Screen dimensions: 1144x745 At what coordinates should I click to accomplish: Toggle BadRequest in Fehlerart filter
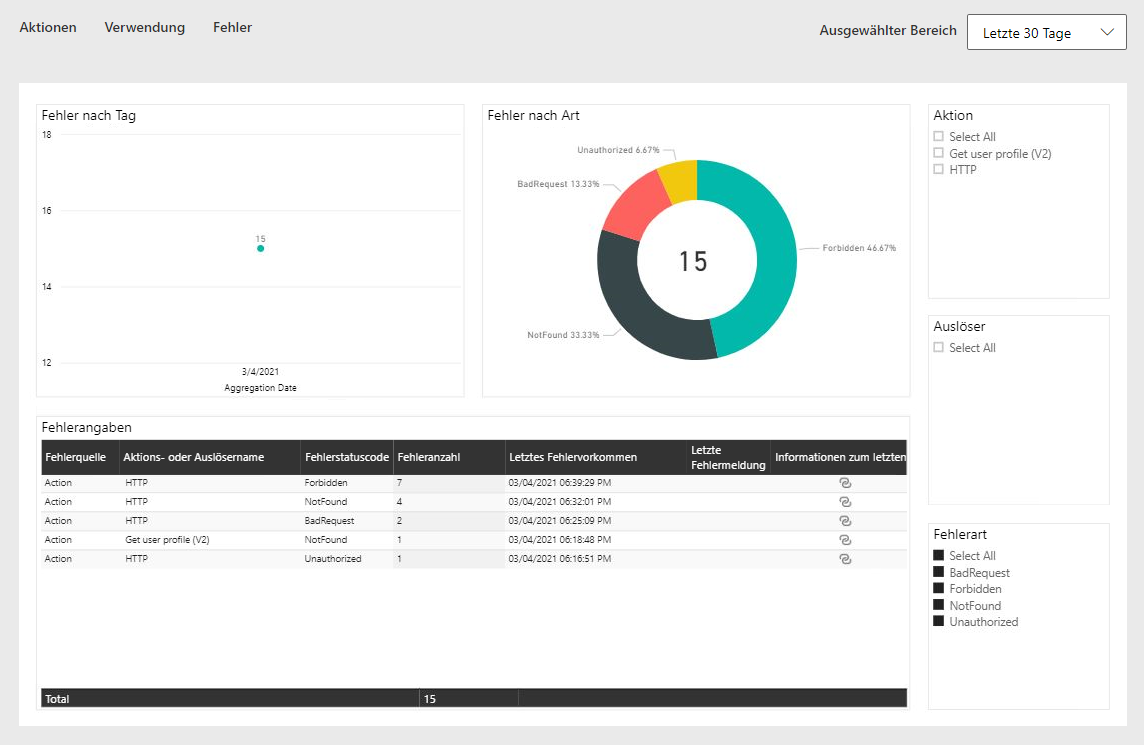tap(938, 573)
